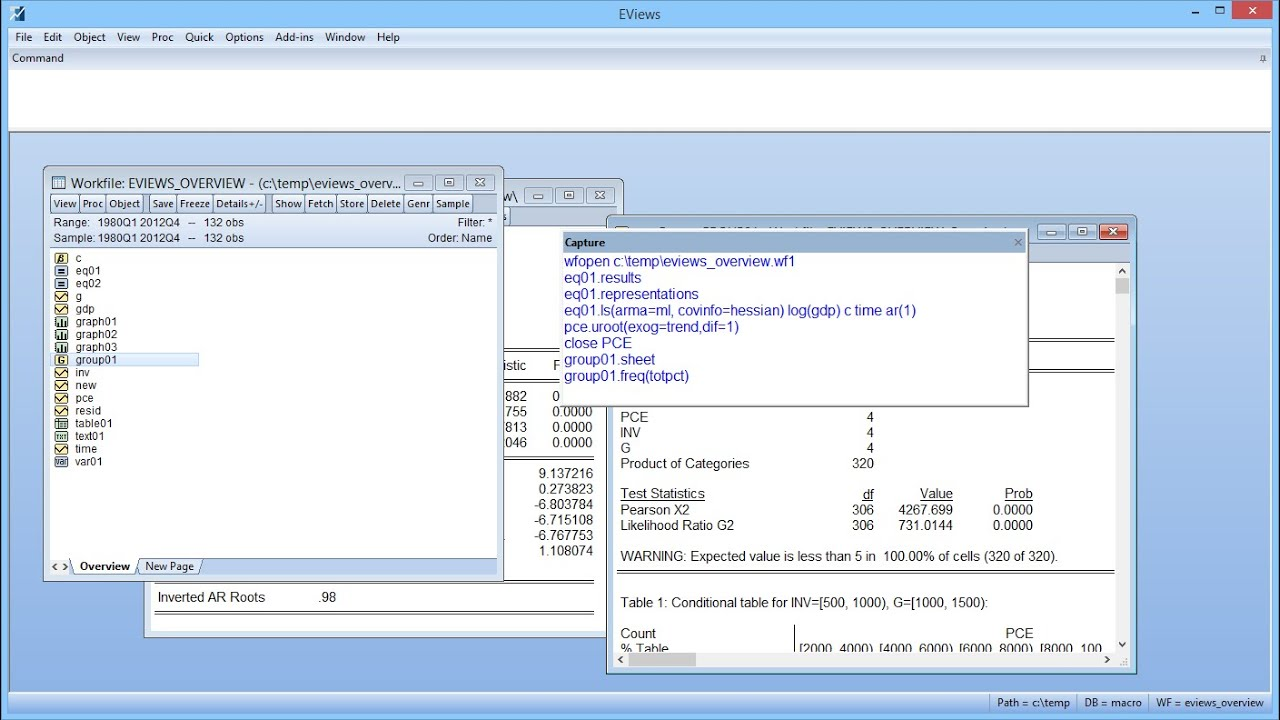Click the 'WF = eviews_overview' status bar entry
The width and height of the screenshot is (1280, 720).
1210,703
